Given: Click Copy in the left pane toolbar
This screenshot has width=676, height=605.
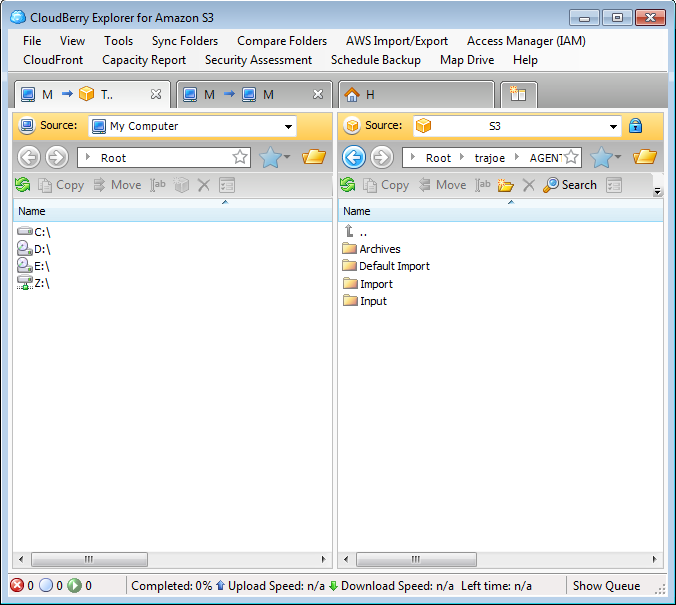Looking at the screenshot, I should click(x=61, y=185).
